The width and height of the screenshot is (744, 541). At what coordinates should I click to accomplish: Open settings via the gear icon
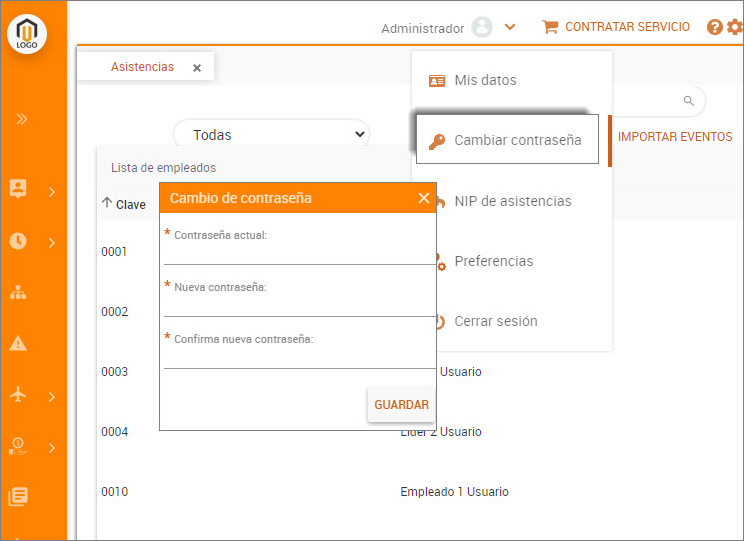[x=735, y=27]
